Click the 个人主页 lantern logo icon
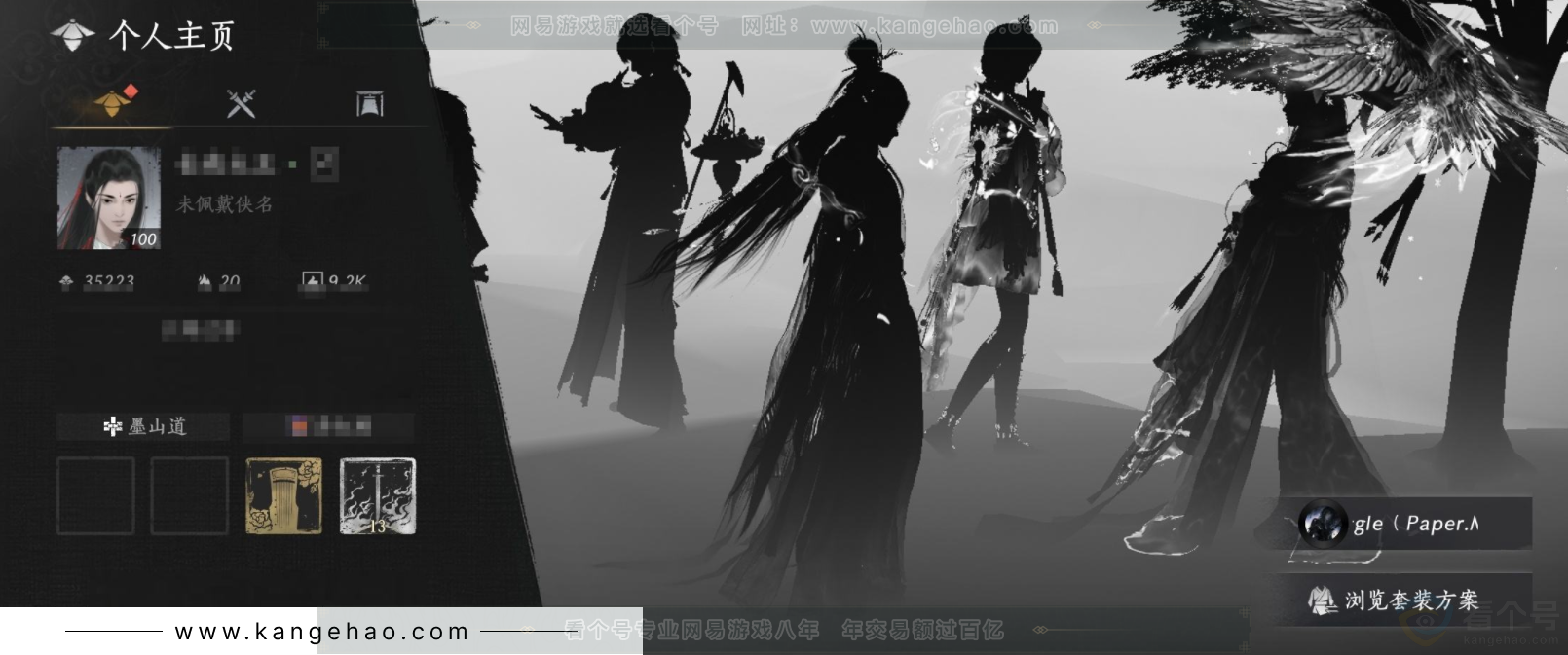This screenshot has width=1568, height=655. coord(73,36)
